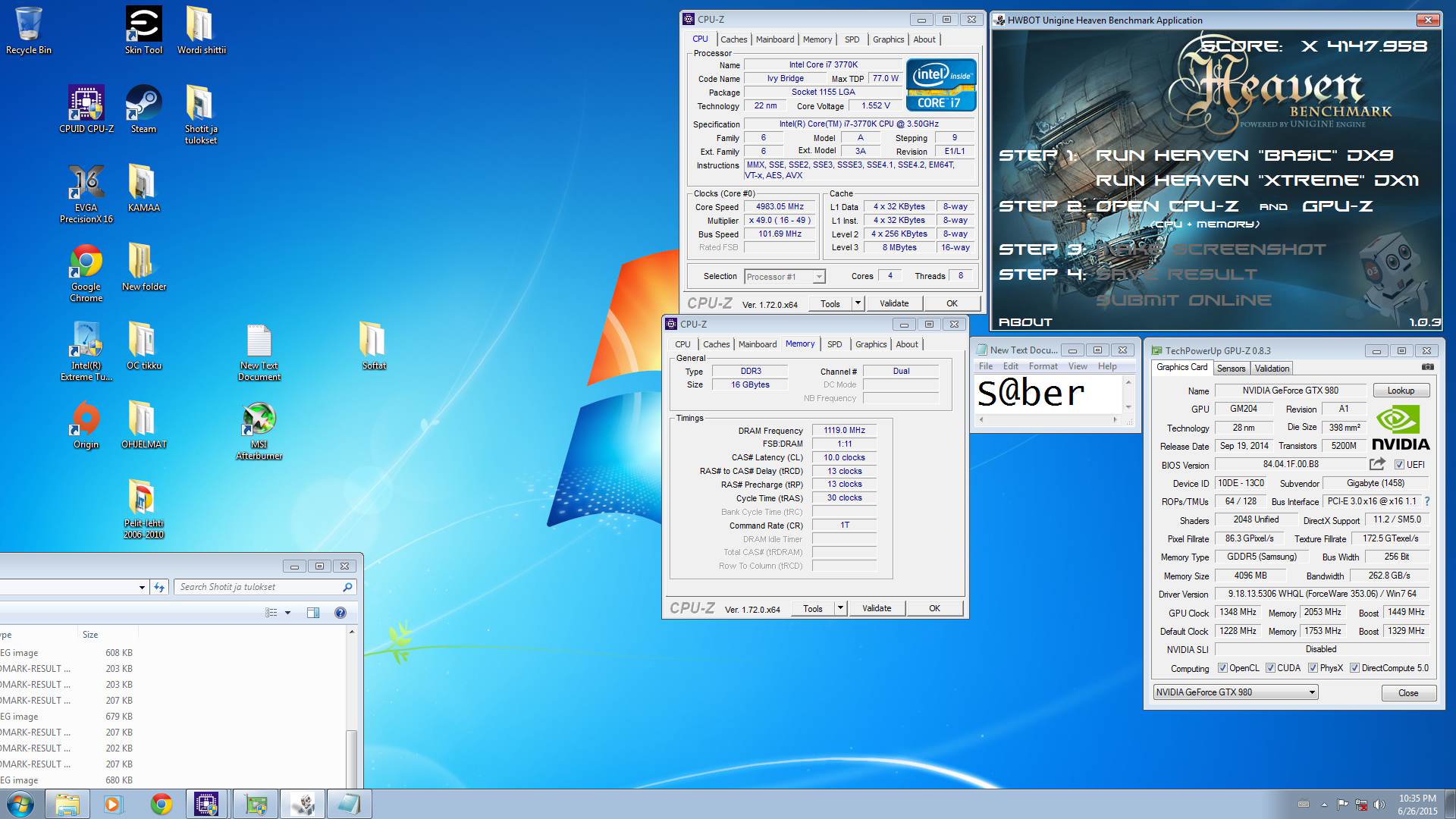Expand Tools dropdown arrow in upper CPU-Z
This screenshot has height=819, width=1456.
click(858, 303)
